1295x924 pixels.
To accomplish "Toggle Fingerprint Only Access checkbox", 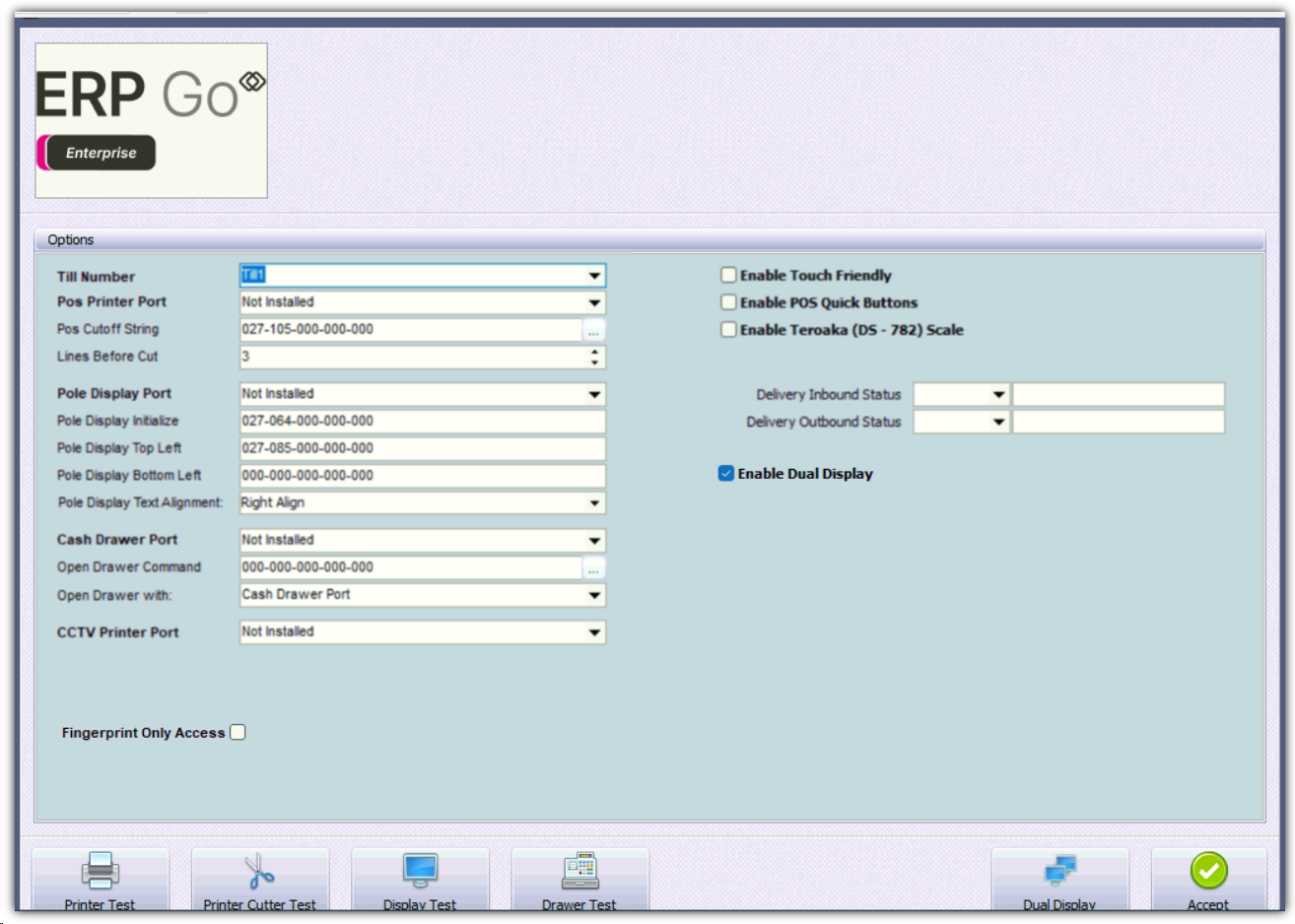I will (x=238, y=732).
